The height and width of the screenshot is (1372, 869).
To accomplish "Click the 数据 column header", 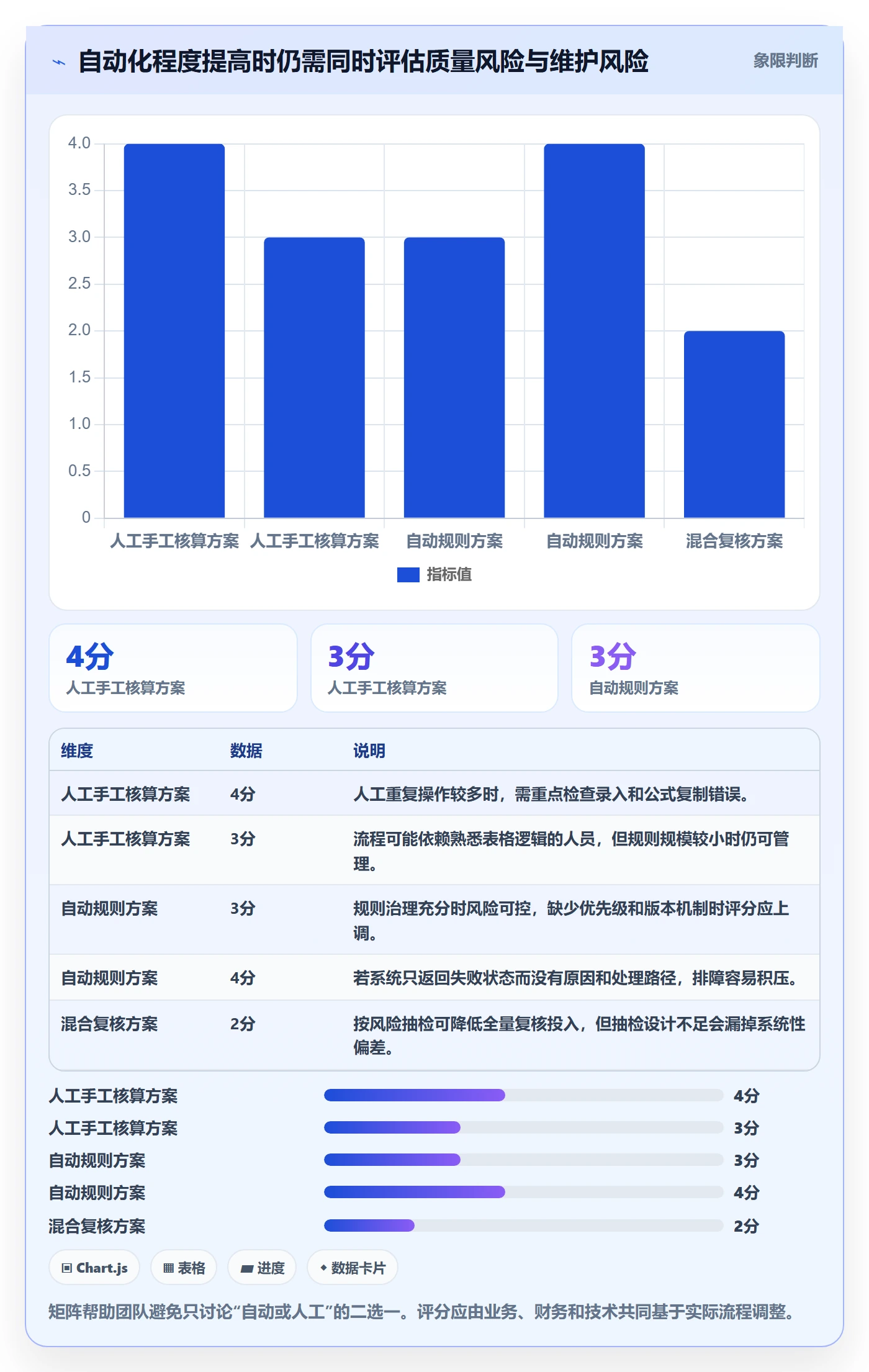I will 246,751.
